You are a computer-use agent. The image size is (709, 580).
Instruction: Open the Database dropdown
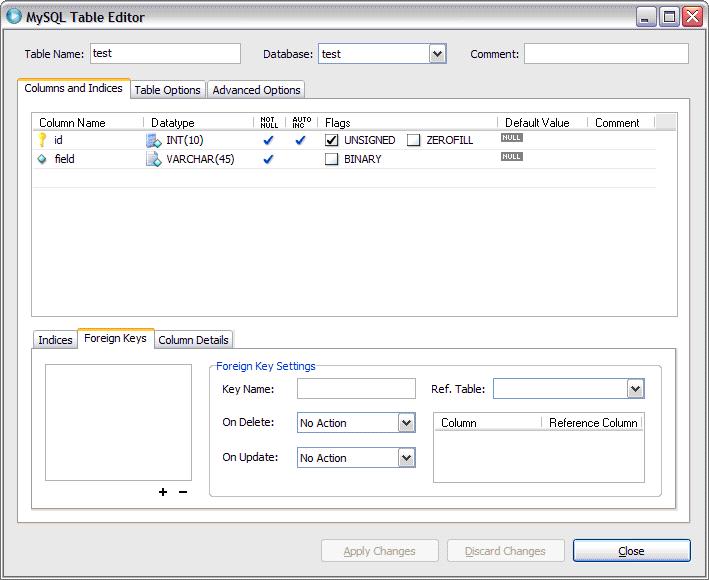(x=437, y=54)
